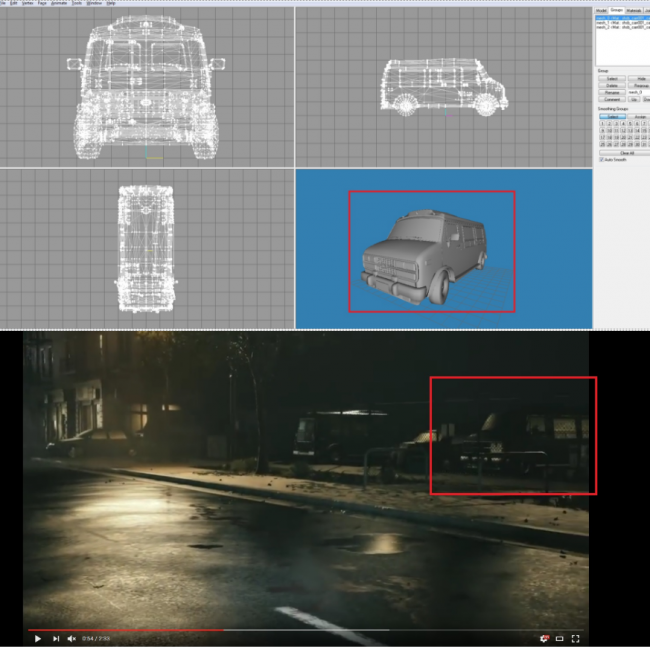Switch to the Model tab

pyautogui.click(x=602, y=10)
